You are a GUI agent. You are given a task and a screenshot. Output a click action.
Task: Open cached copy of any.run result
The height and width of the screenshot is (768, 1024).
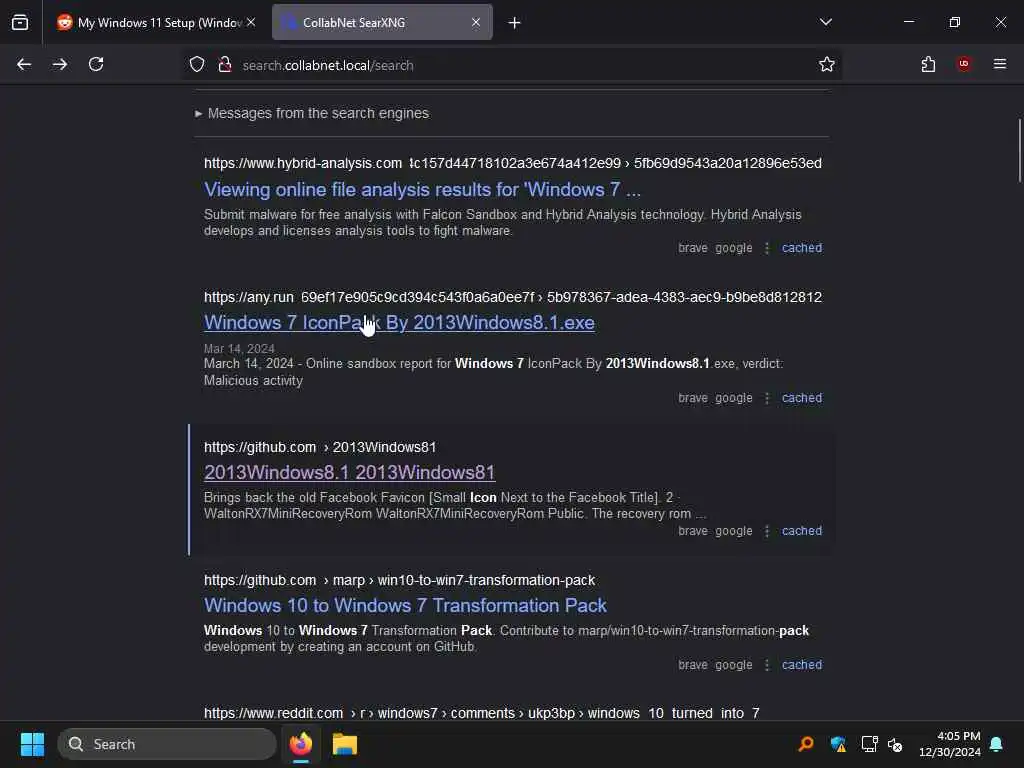point(802,398)
